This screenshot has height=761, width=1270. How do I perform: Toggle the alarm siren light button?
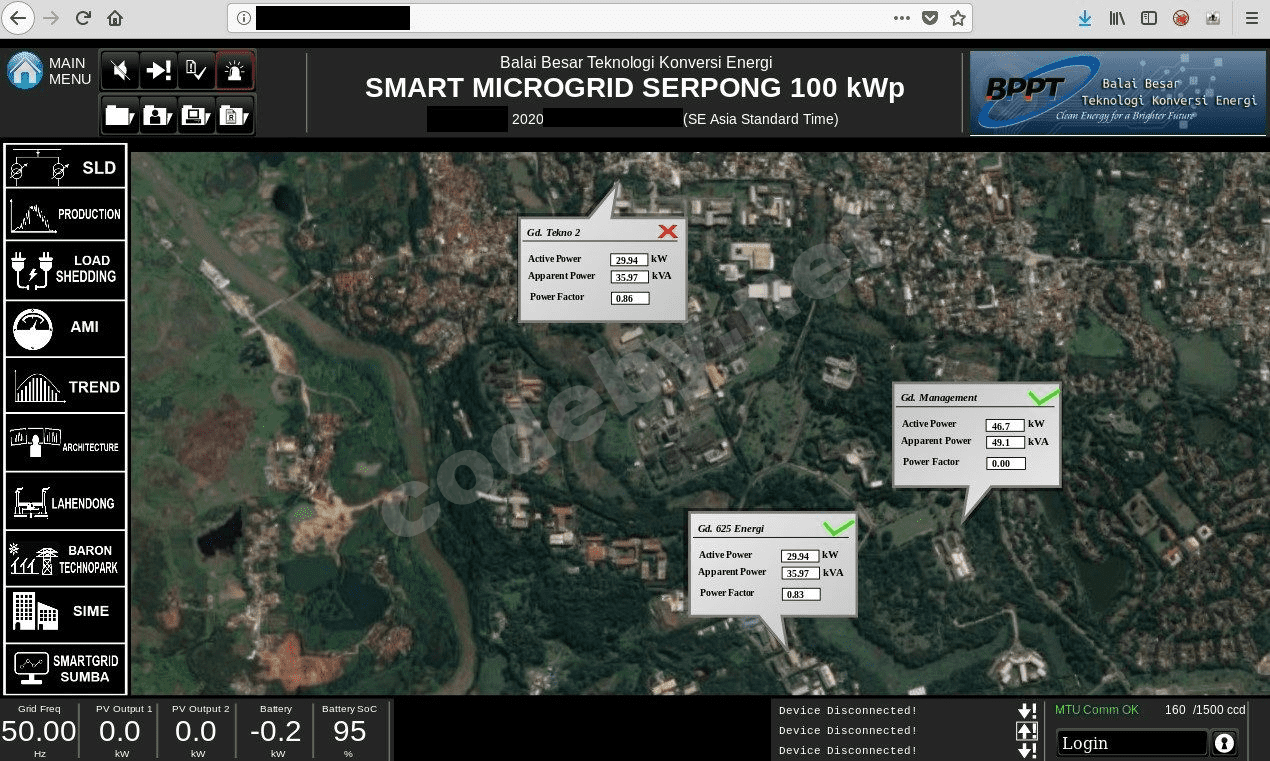235,71
